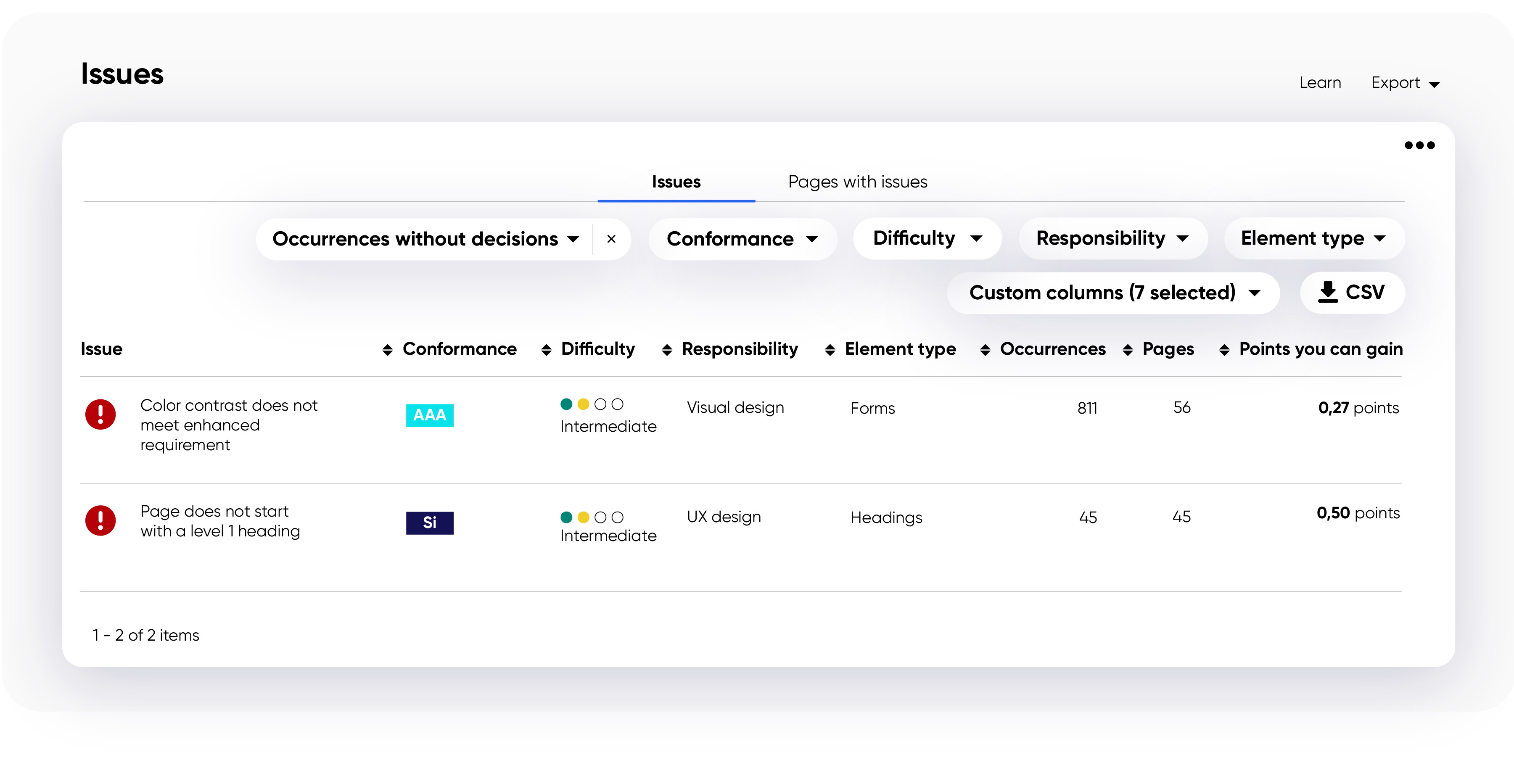Expand Custom columns (7 selected) dropdown
The height and width of the screenshot is (784, 1514).
1114,293
